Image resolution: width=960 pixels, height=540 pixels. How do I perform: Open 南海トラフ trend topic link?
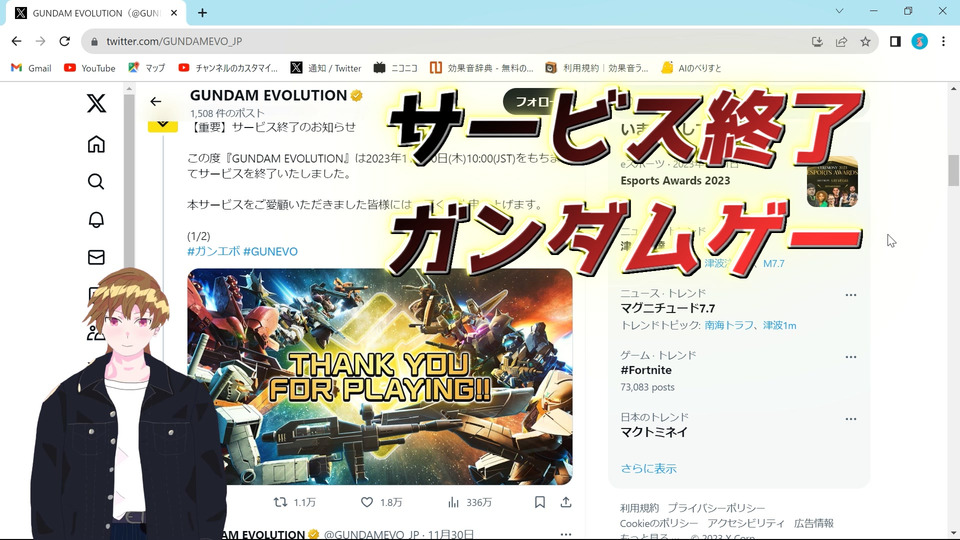pos(729,325)
